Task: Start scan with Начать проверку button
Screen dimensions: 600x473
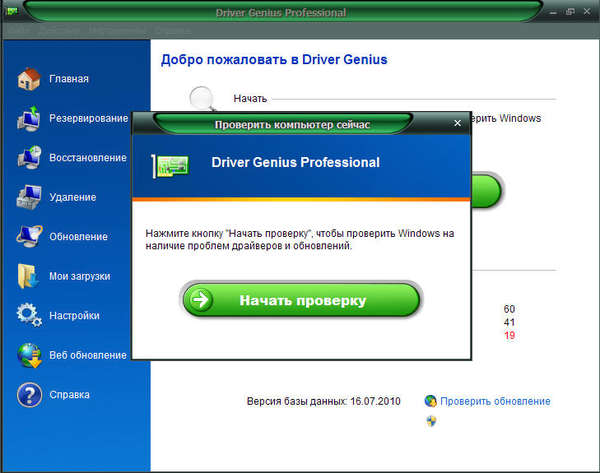Action: (x=300, y=300)
